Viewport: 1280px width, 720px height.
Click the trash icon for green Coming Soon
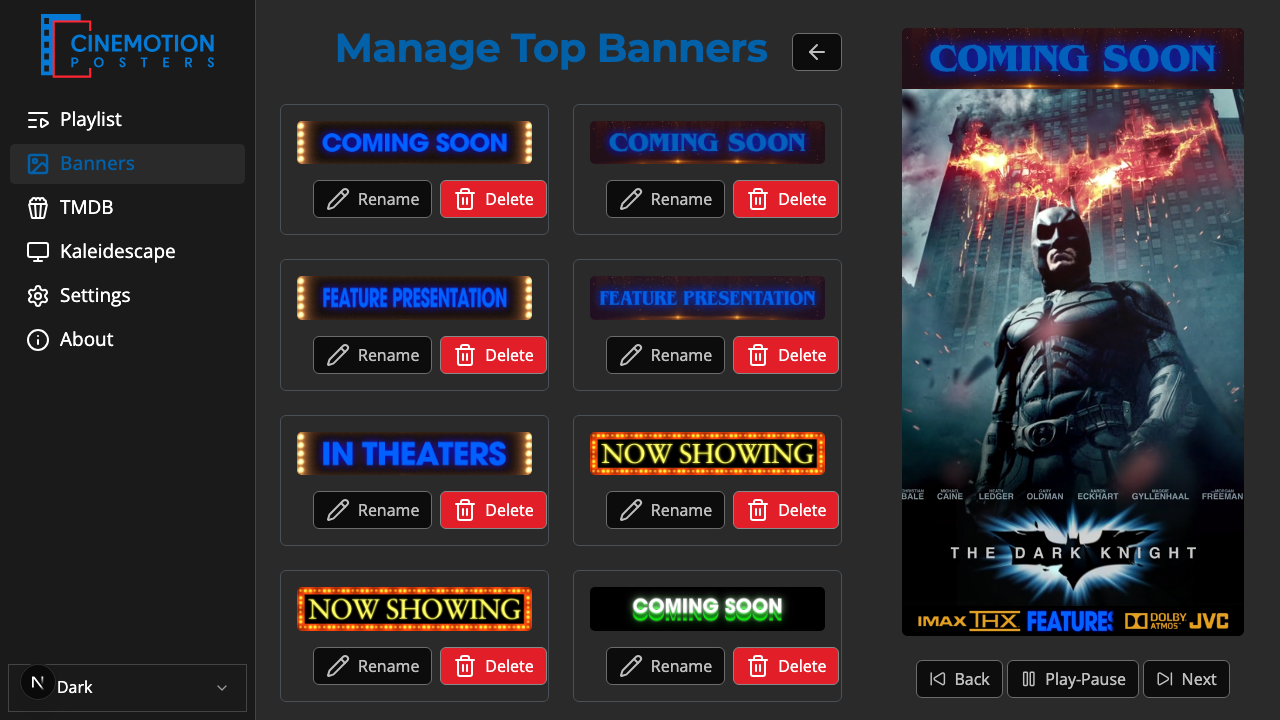pyautogui.click(x=758, y=666)
